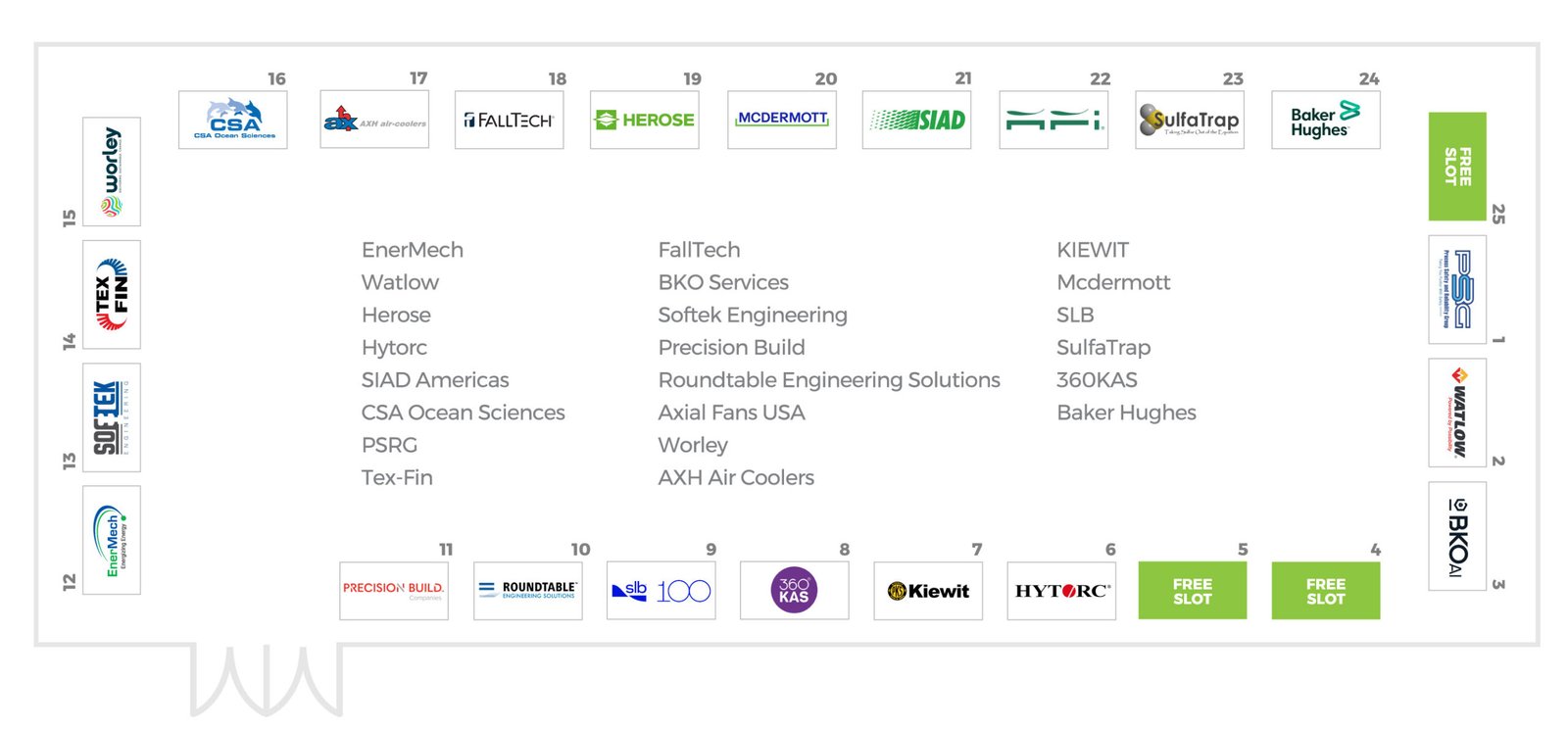Select the vertical free slot at booth 25
Viewport: 1568px width, 731px height.
click(1457, 166)
